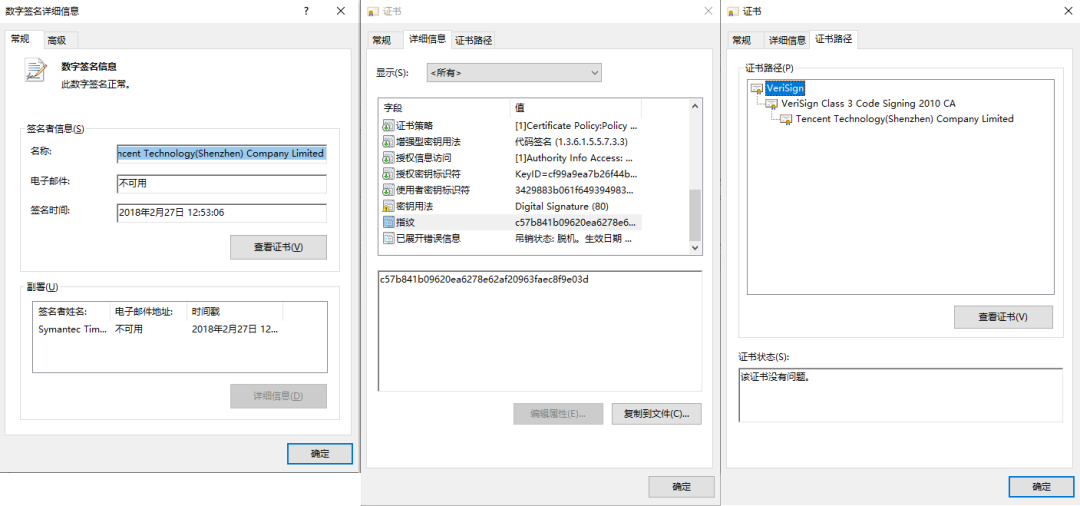This screenshot has height=506, width=1080.
Task: Click the 电子邮件 field
Action: 222,184
